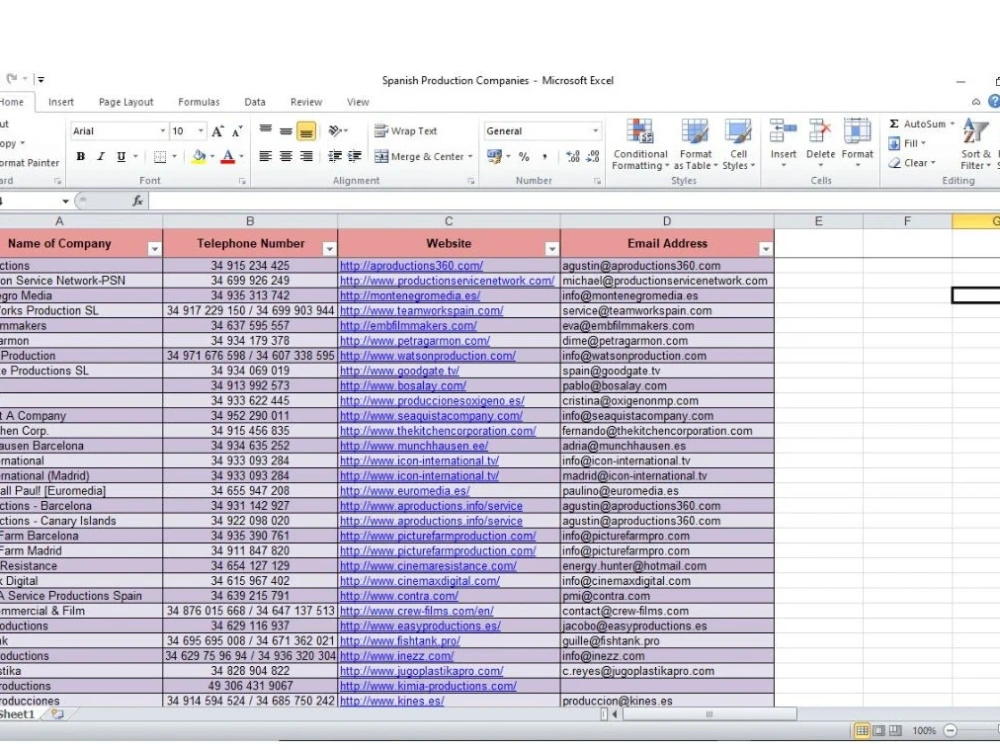The height and width of the screenshot is (750, 1000).
Task: Open Name of Company filter dropdown
Action: pos(154,249)
